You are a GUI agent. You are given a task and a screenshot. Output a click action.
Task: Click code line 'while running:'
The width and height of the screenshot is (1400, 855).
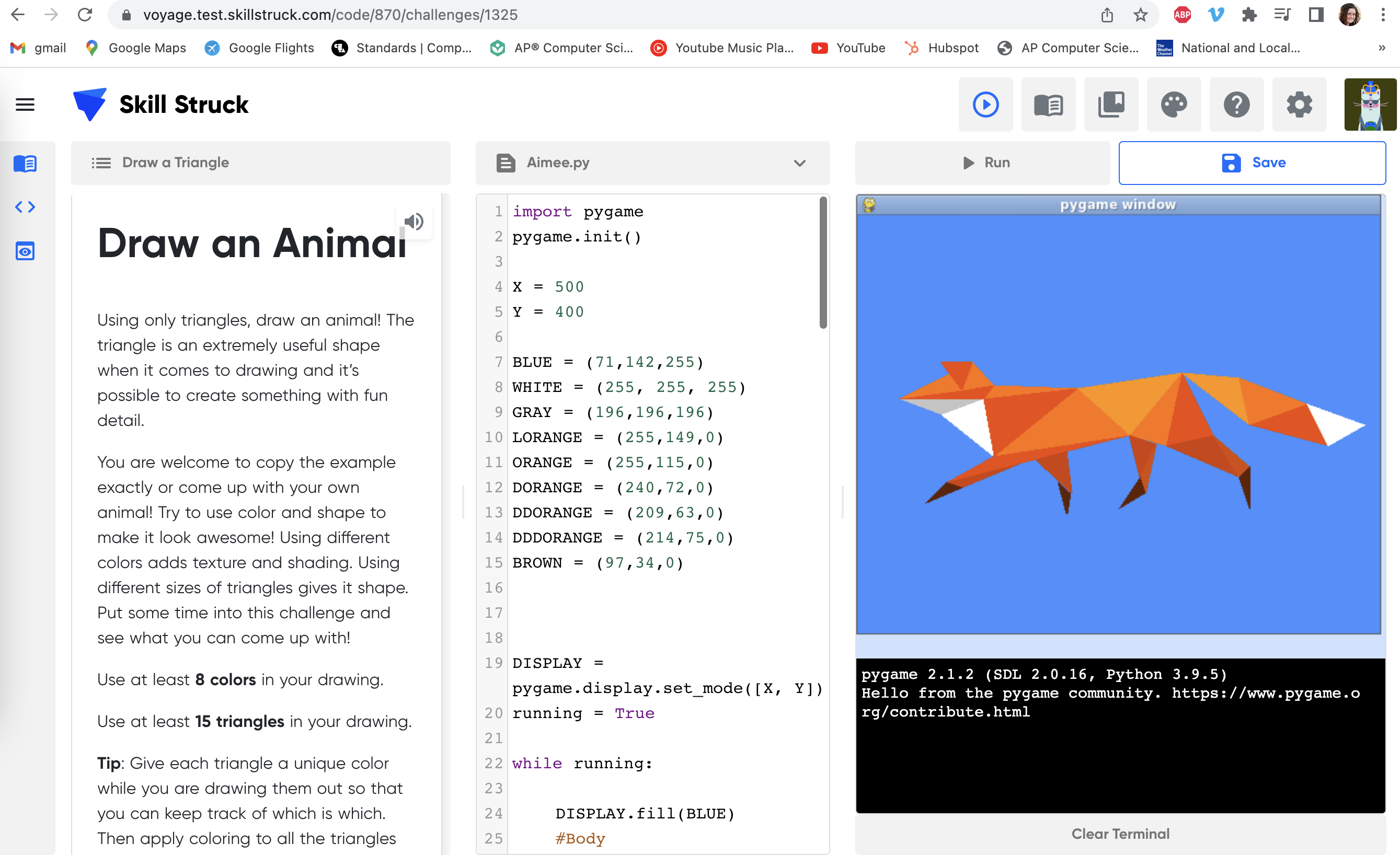pyautogui.click(x=582, y=763)
